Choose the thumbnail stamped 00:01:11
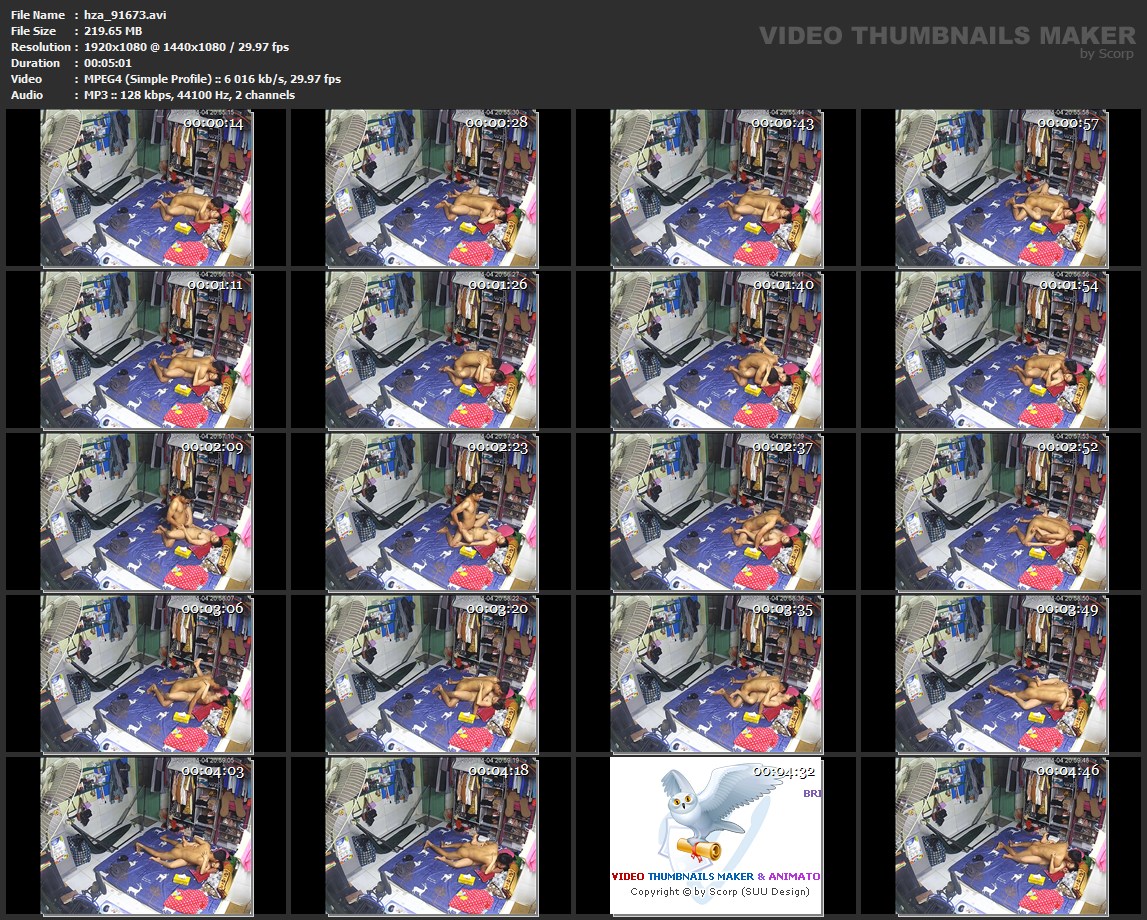The height and width of the screenshot is (920, 1147). point(146,350)
